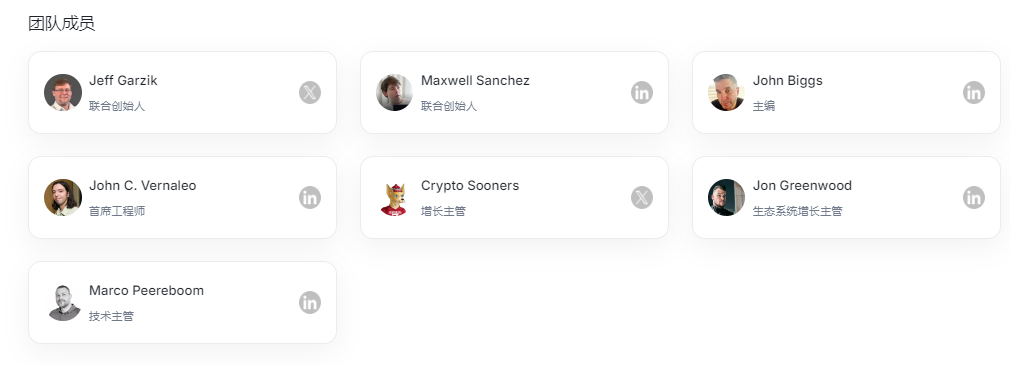Viewport: 1010px width, 365px height.
Task: Click Jon Greenwood's avatar photo
Action: (x=726, y=198)
